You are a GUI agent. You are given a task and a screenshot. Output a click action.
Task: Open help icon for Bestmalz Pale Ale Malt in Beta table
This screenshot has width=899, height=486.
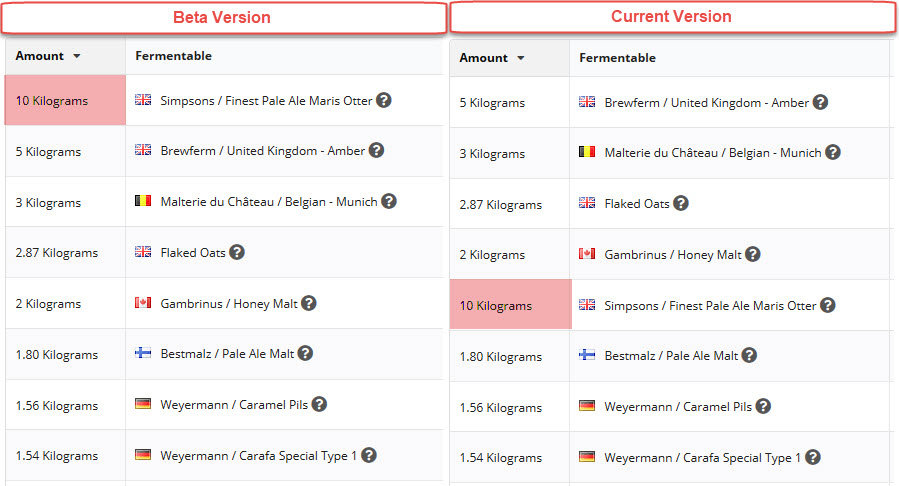(306, 353)
